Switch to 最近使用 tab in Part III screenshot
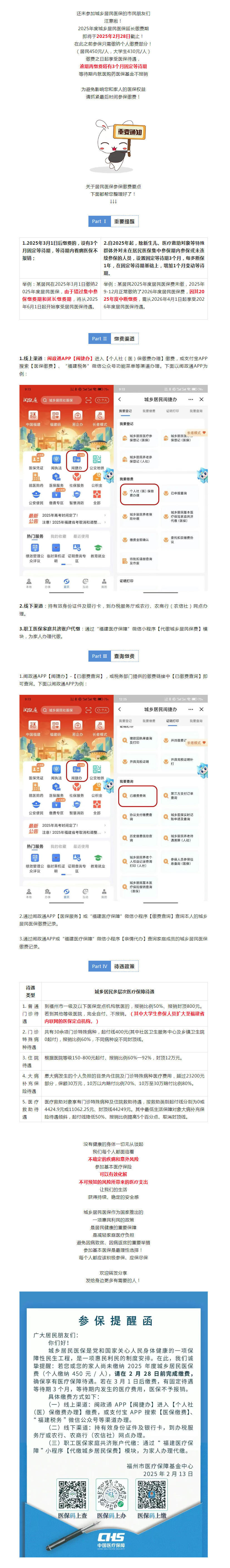The width and height of the screenshot is (230, 1568). coord(81,846)
